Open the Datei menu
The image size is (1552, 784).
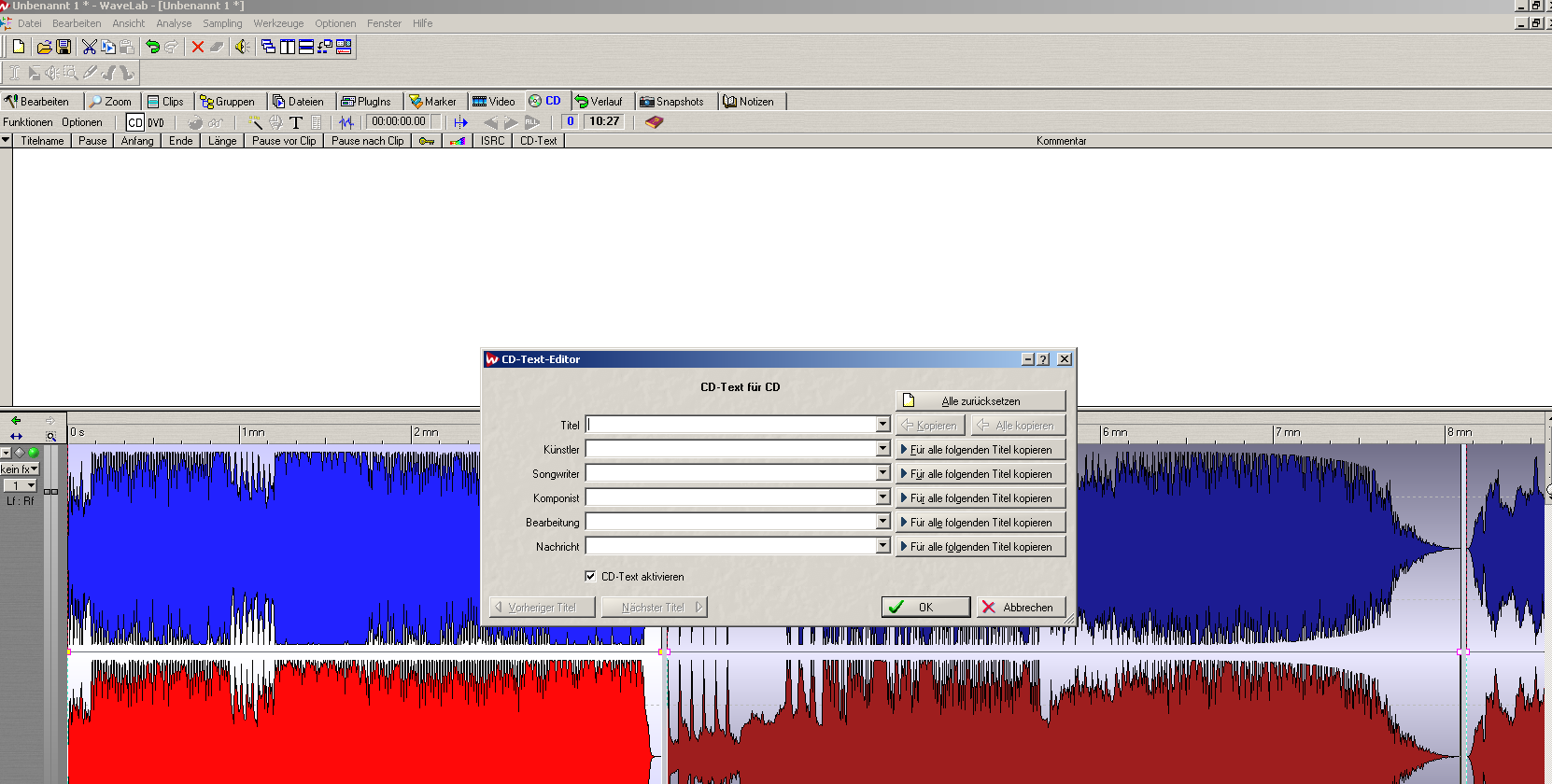tap(30, 23)
